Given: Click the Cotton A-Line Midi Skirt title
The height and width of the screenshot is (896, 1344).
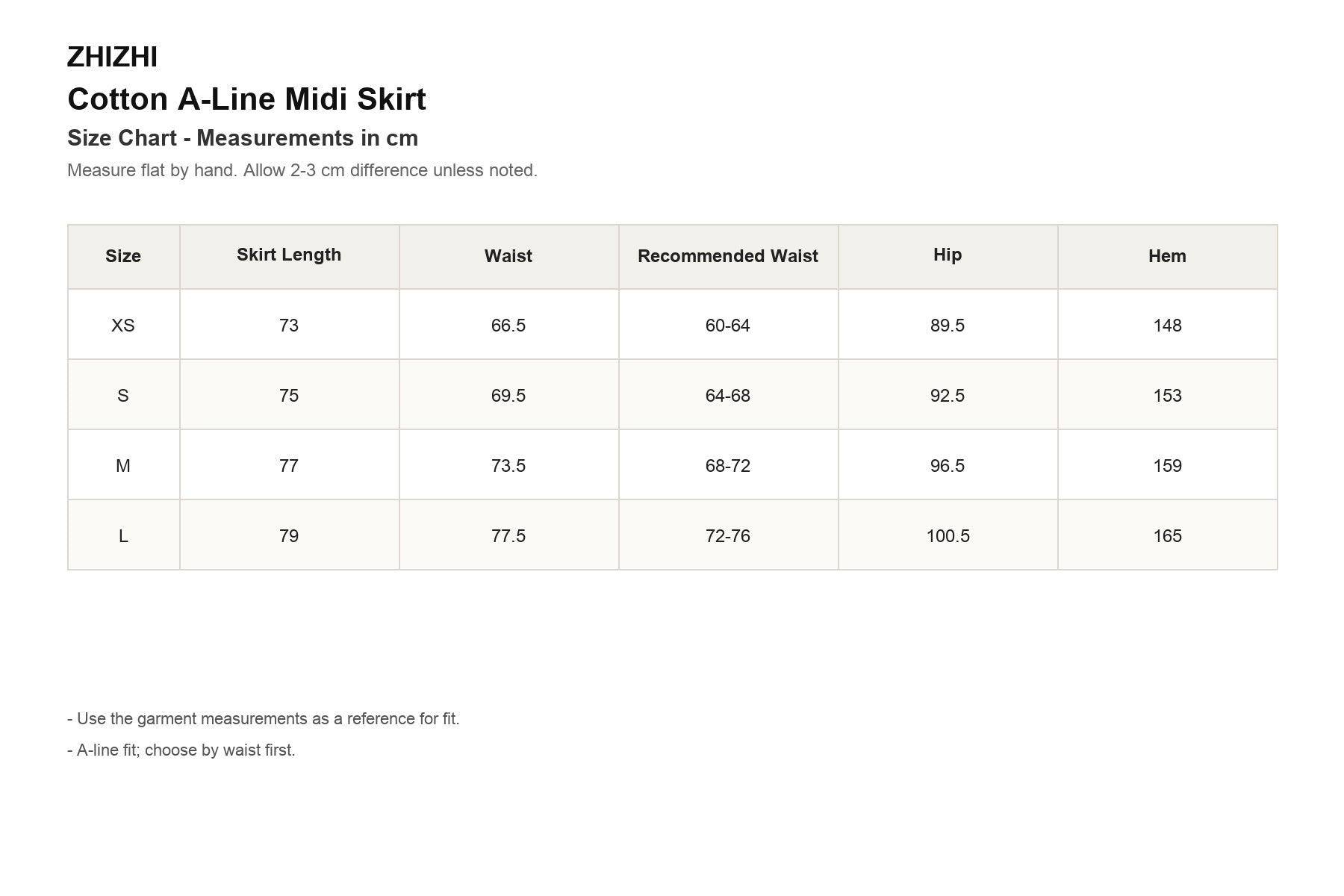Looking at the screenshot, I should (x=246, y=99).
